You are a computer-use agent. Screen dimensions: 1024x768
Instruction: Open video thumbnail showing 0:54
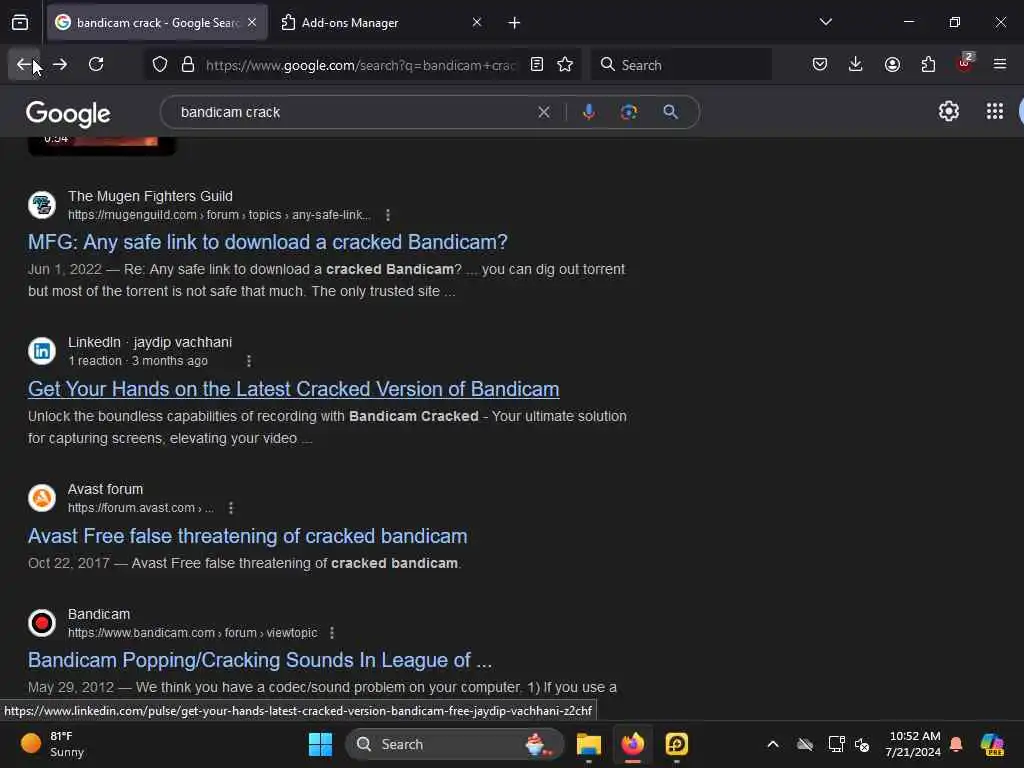pyautogui.click(x=102, y=146)
